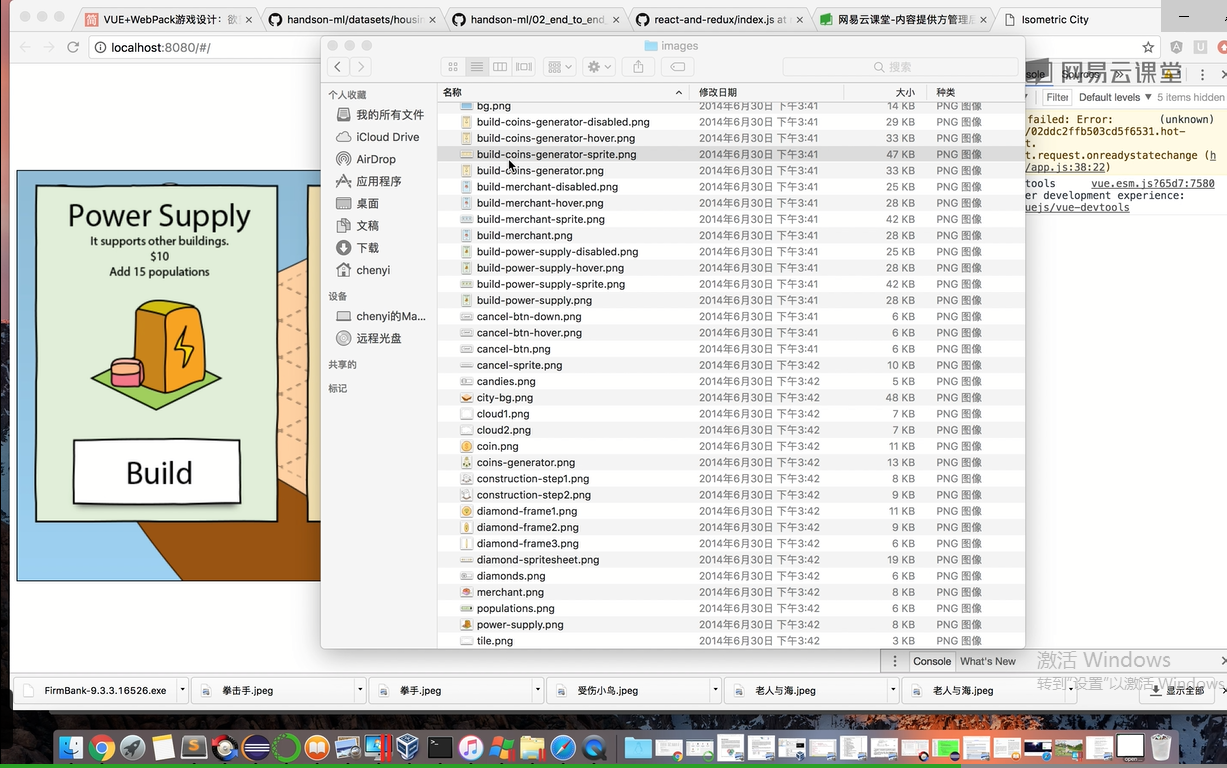Select tile.png file
Screen dimensions: 1227x768
[x=731, y=641]
